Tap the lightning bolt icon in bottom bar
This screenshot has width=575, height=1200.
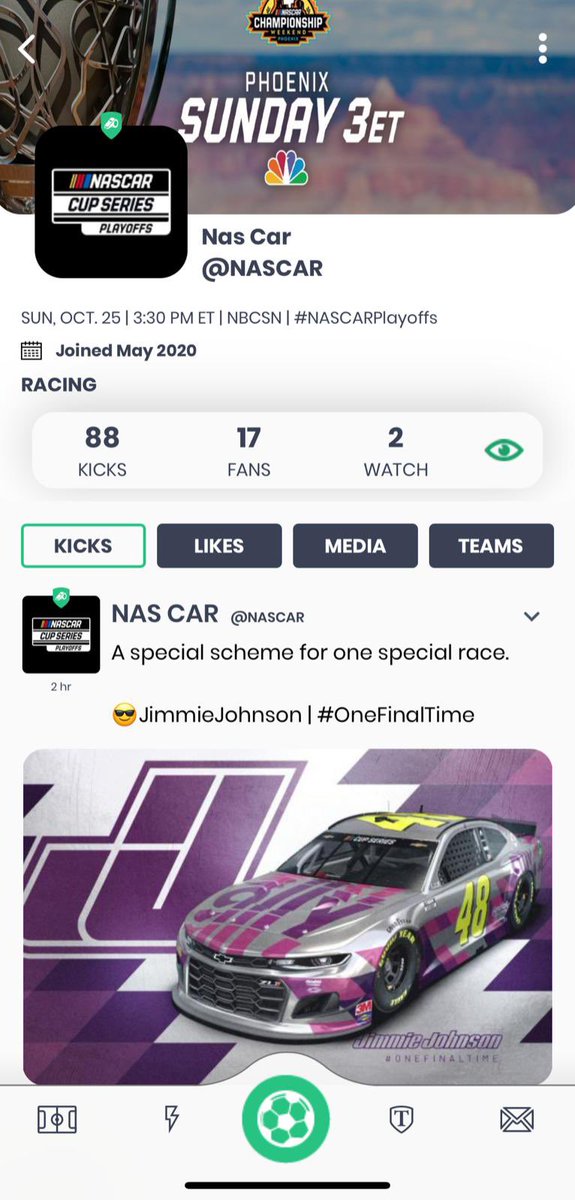(171, 1119)
